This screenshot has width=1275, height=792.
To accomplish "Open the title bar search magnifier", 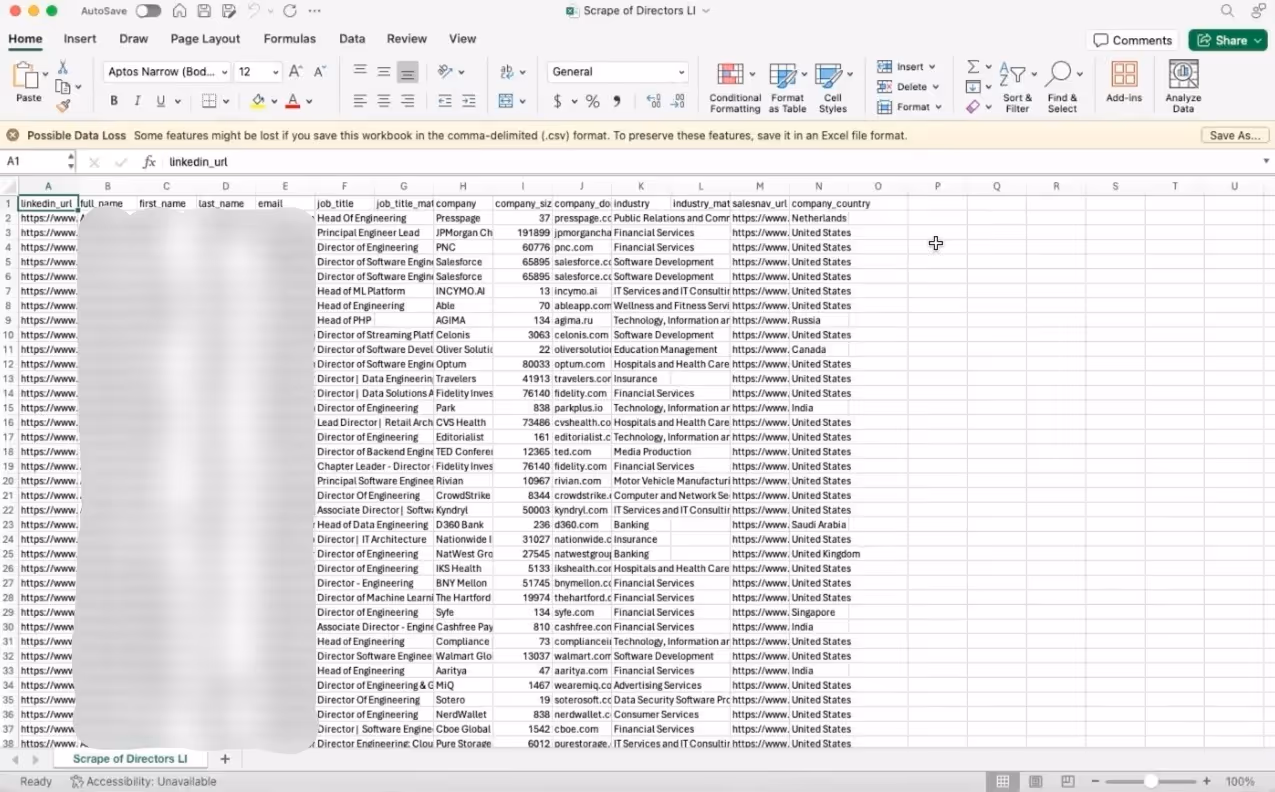I will 1227,11.
